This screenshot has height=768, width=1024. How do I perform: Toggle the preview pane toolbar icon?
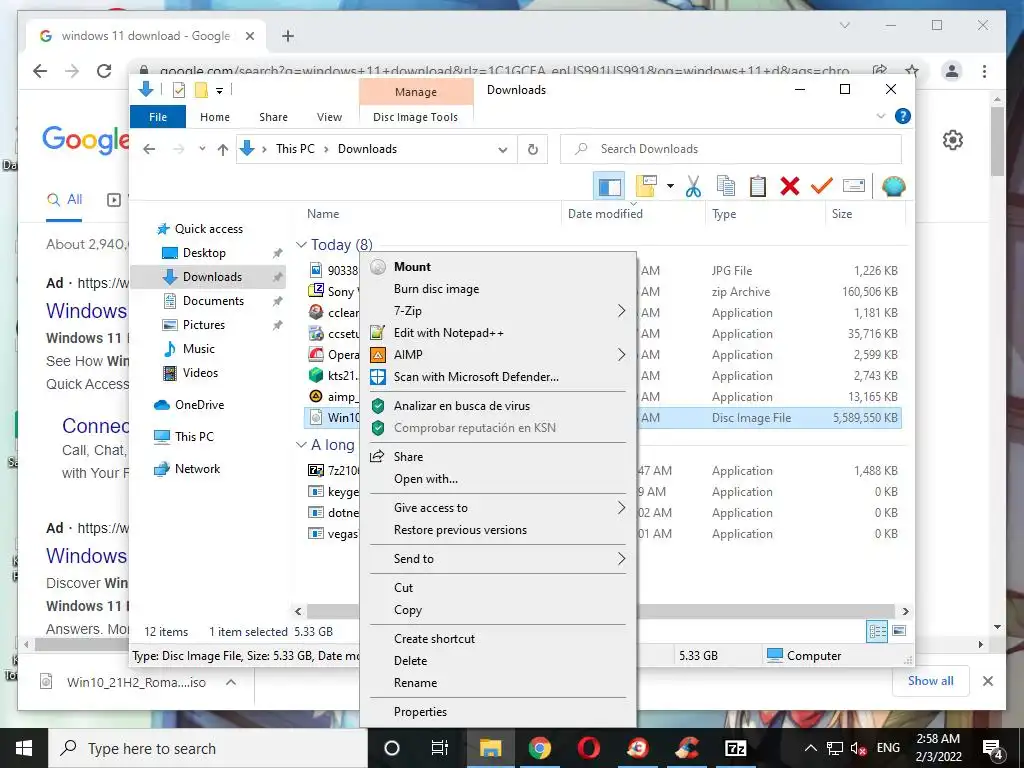pyautogui.click(x=609, y=187)
